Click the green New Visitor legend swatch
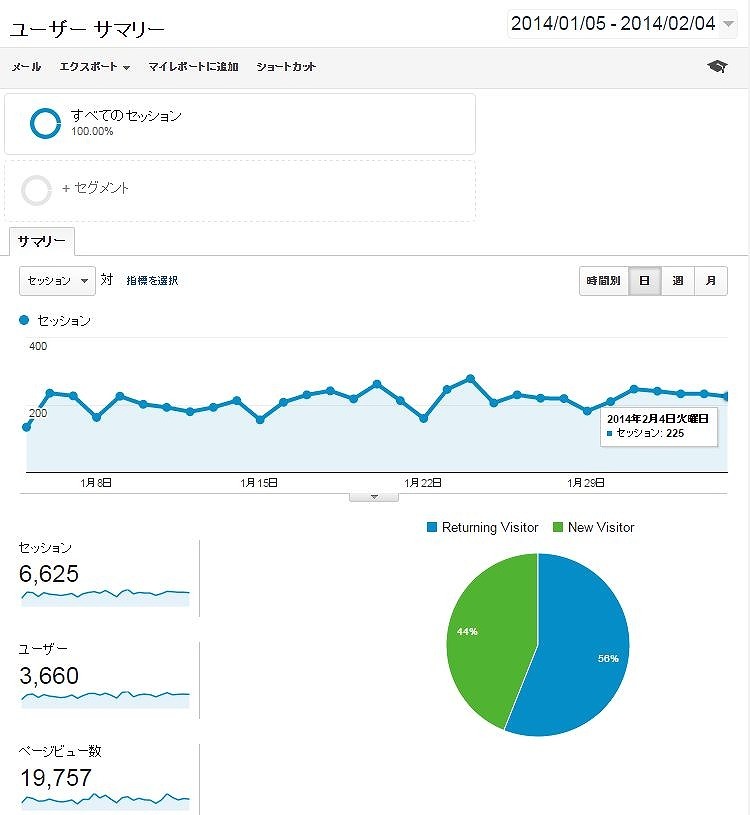This screenshot has width=750, height=815. tap(558, 527)
